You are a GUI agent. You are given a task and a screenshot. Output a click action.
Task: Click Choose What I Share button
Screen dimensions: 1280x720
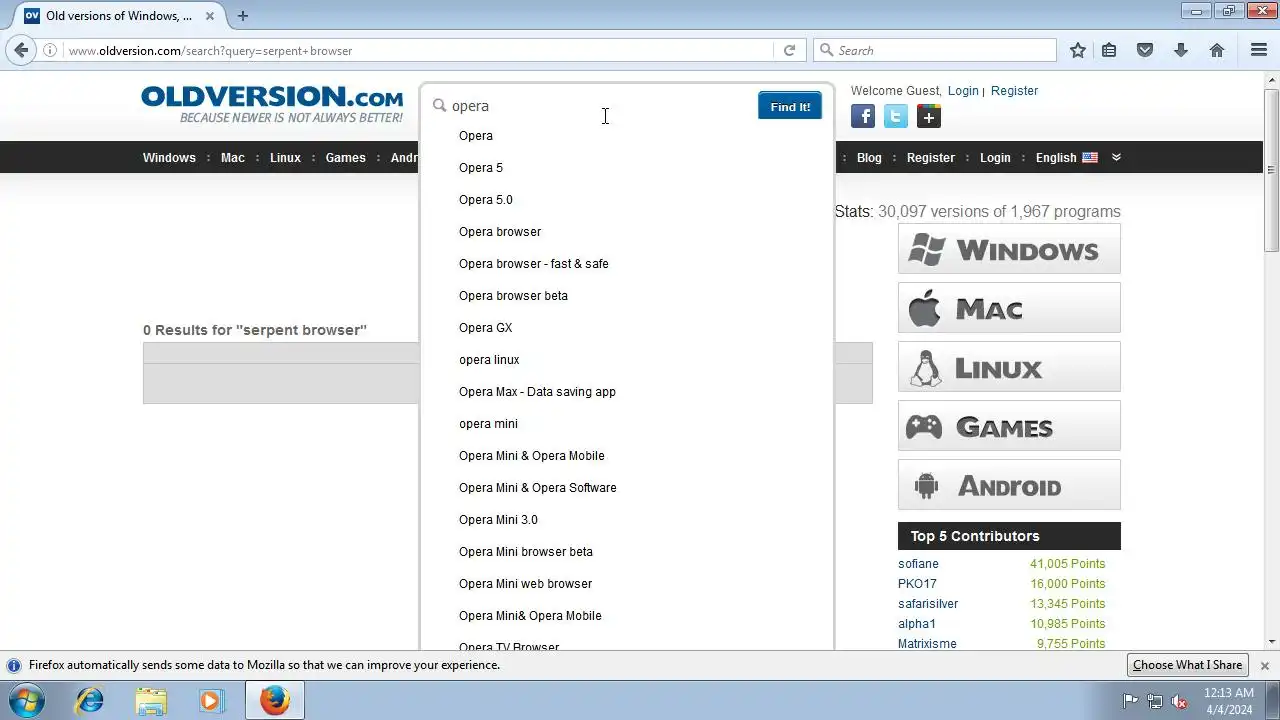(1187, 665)
